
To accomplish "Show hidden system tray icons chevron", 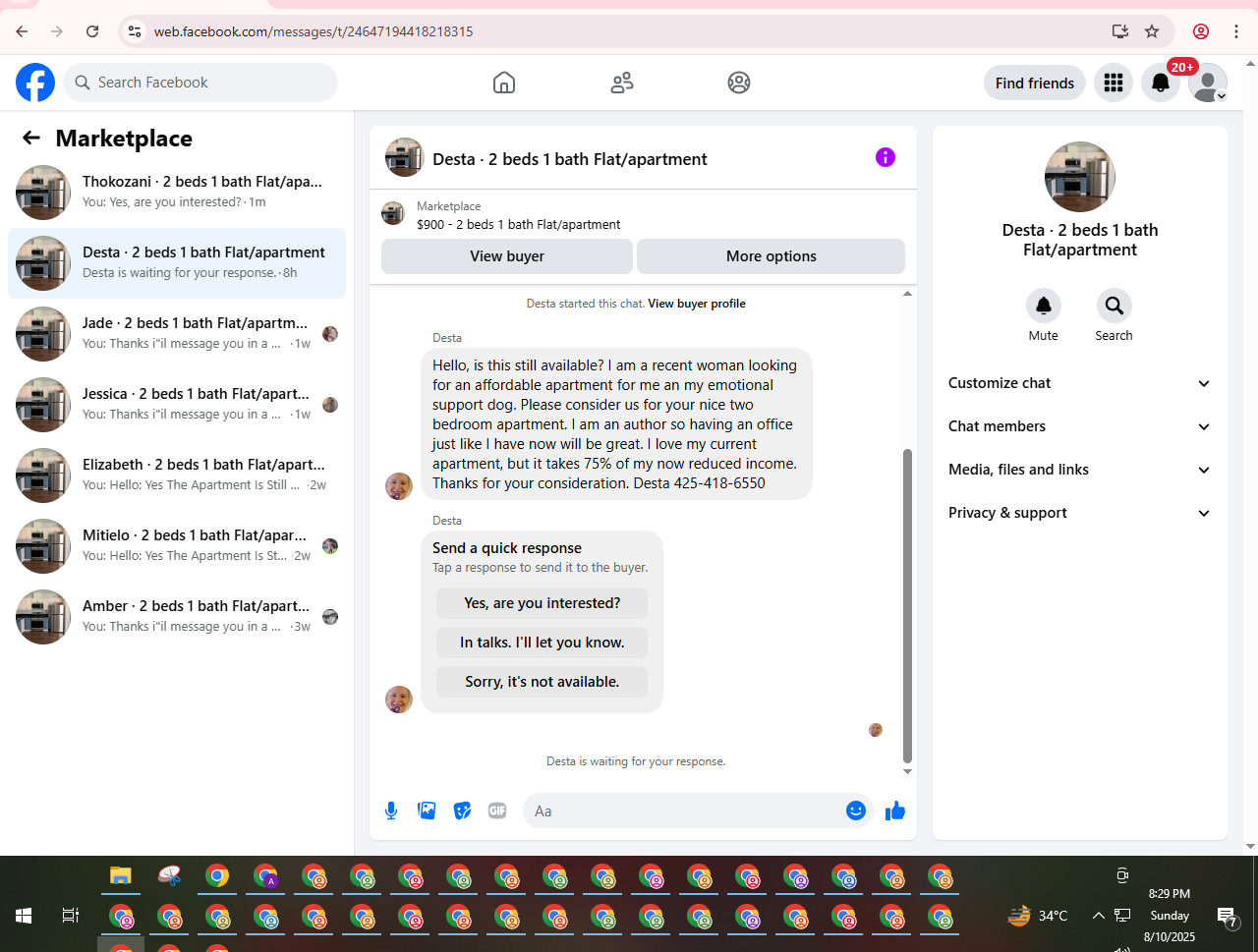I will [x=1099, y=916].
